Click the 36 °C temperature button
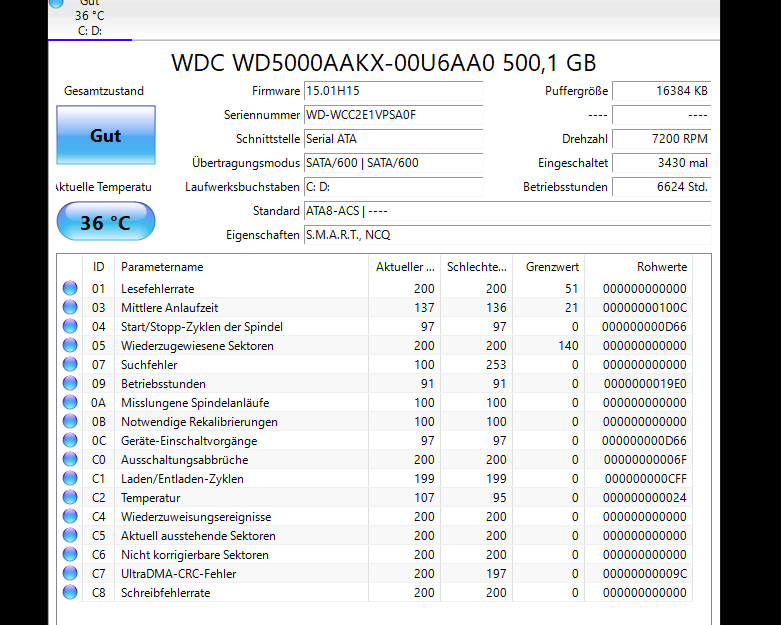 (x=106, y=222)
